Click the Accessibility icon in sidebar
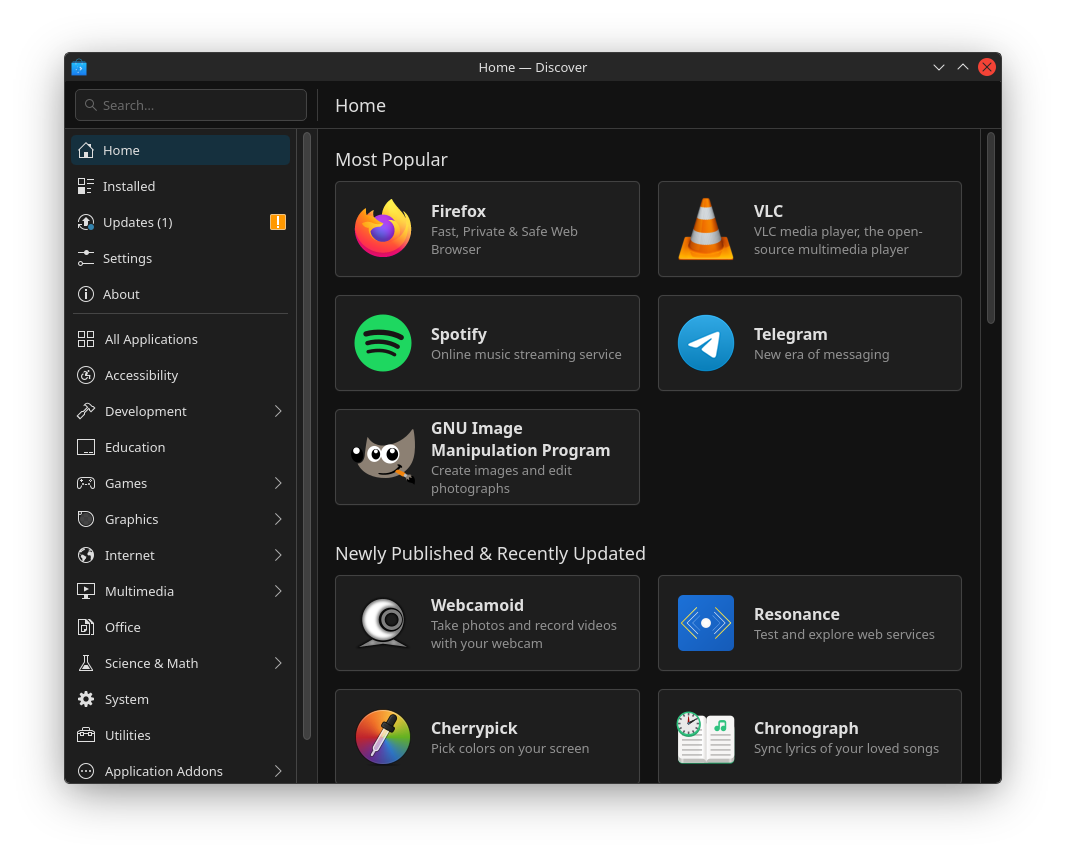This screenshot has height=860, width=1066. pyautogui.click(x=86, y=375)
